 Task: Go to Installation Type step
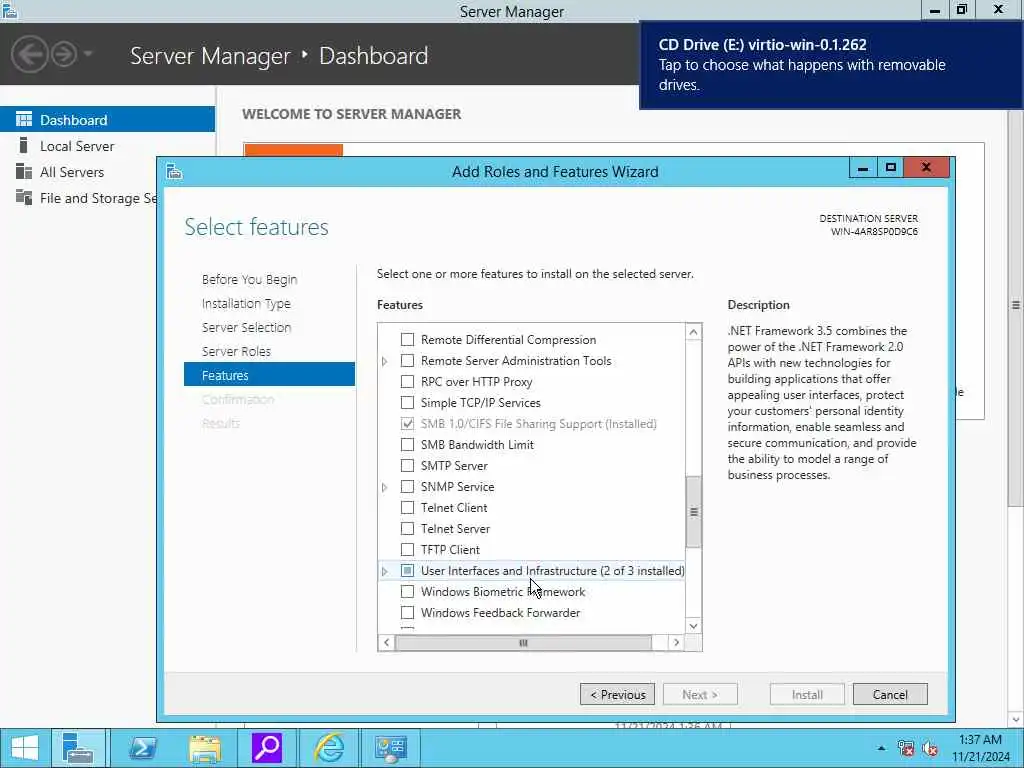pyautogui.click(x=246, y=304)
